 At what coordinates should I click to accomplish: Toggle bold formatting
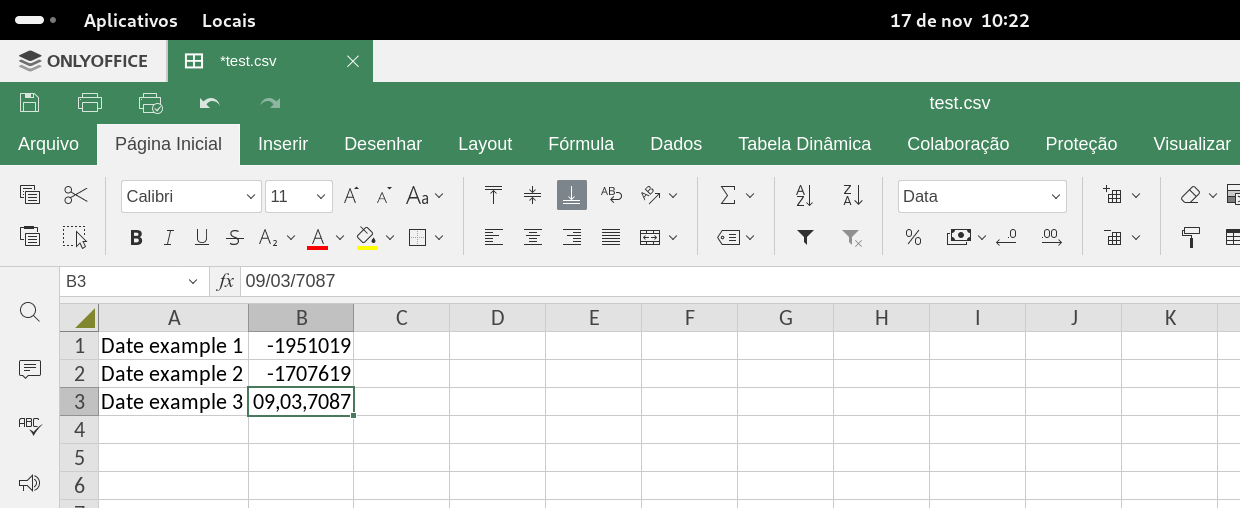pyautogui.click(x=136, y=238)
